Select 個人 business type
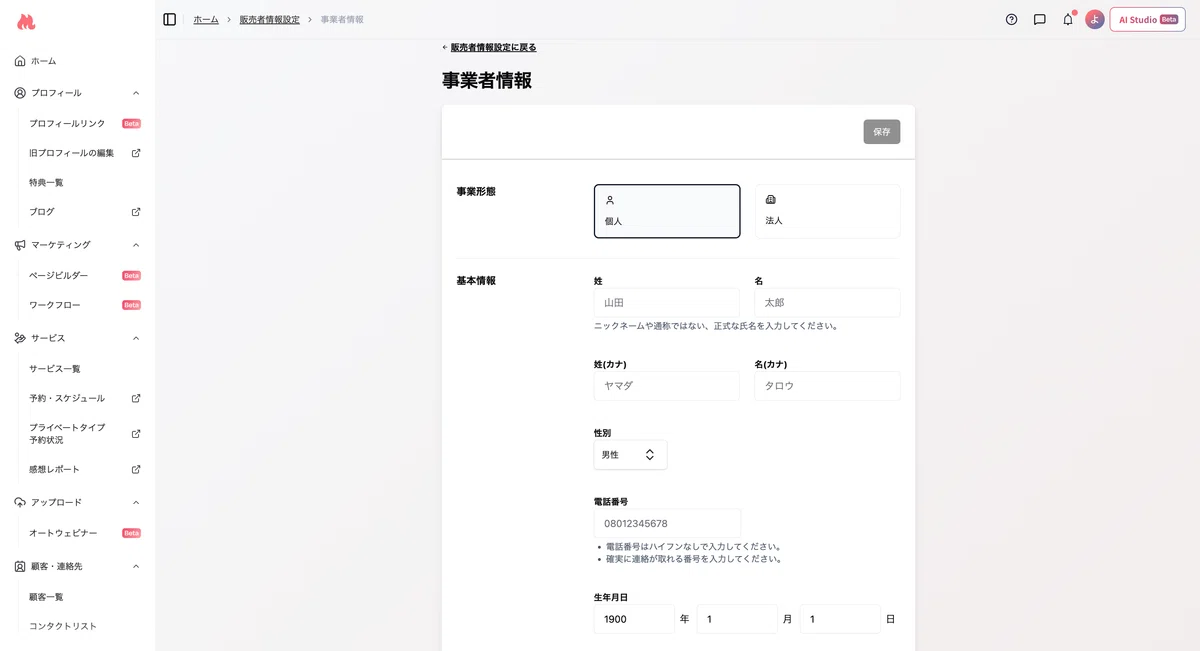Viewport: 1200px width, 651px height. coord(667,211)
